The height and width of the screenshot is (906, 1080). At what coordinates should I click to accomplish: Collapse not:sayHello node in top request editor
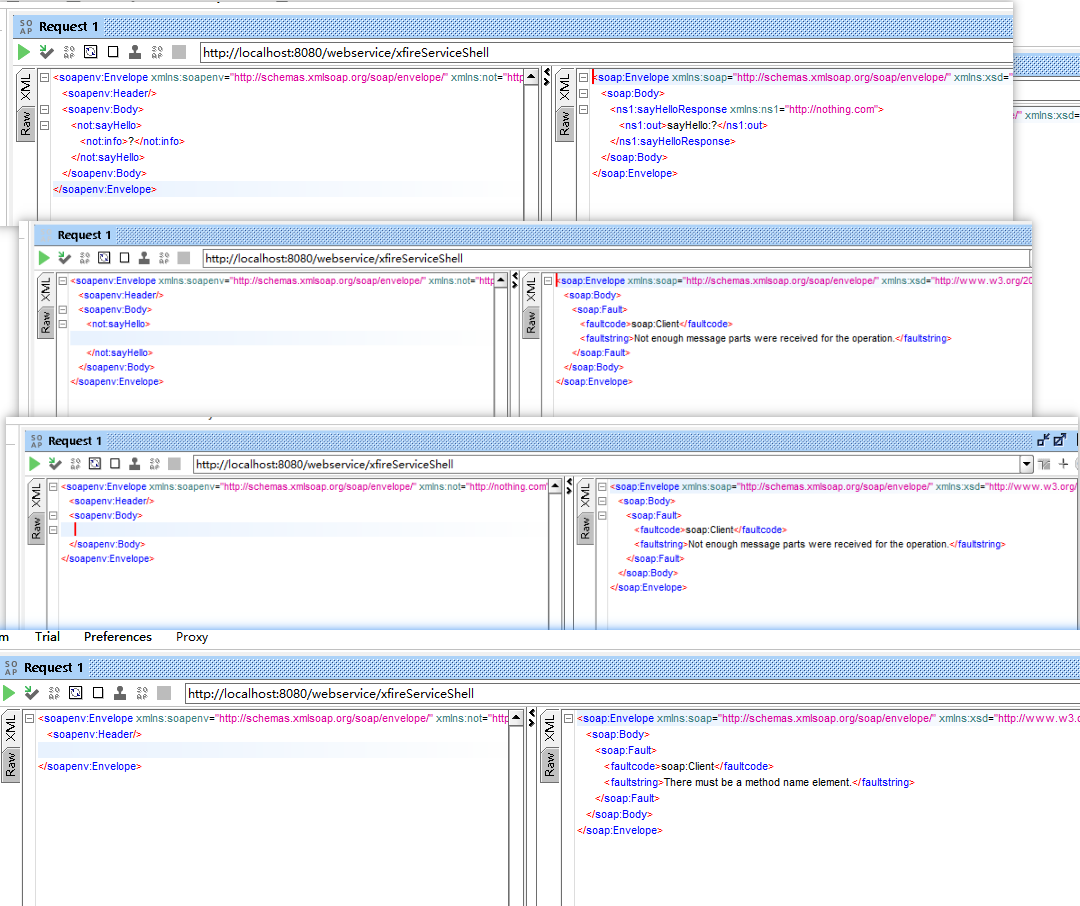coord(44,125)
